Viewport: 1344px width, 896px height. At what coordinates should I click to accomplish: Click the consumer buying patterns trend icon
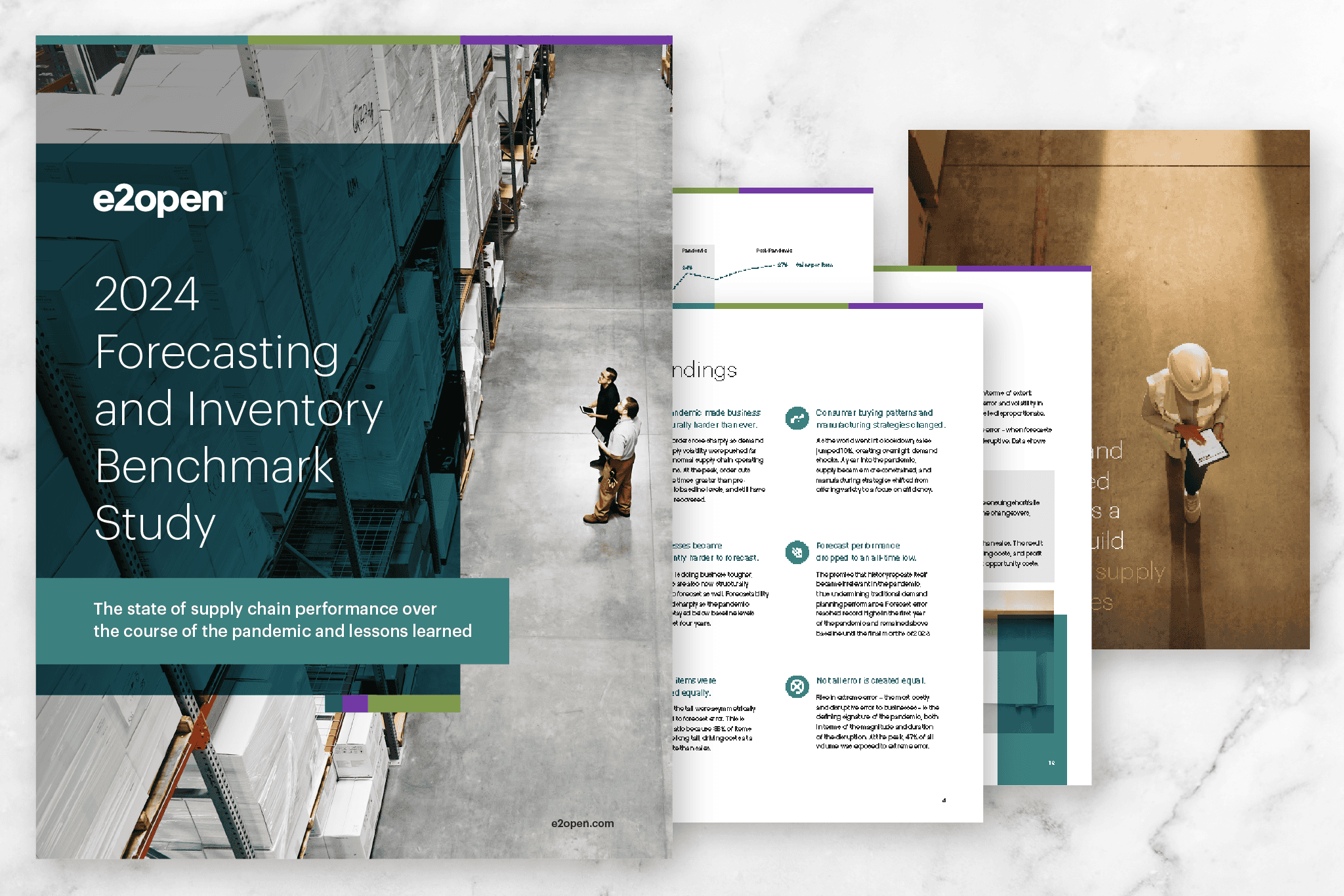click(x=797, y=418)
